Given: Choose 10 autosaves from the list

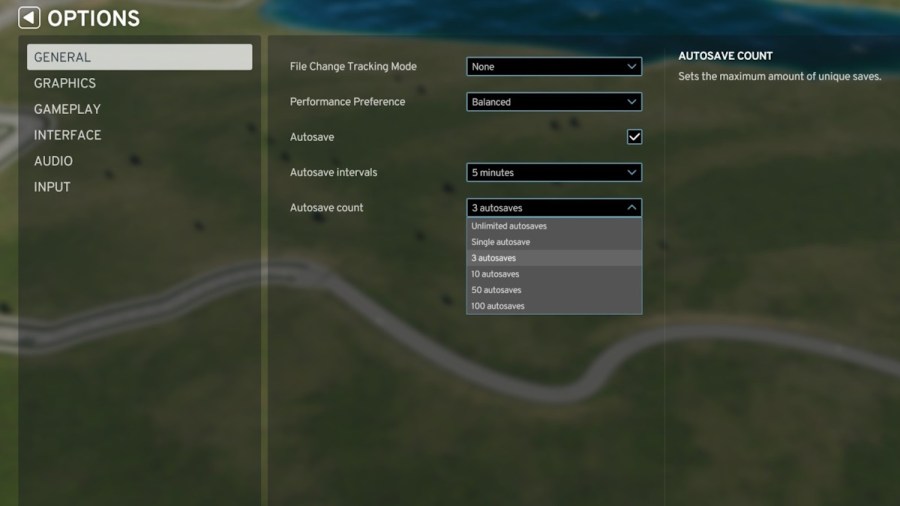Looking at the screenshot, I should point(554,274).
